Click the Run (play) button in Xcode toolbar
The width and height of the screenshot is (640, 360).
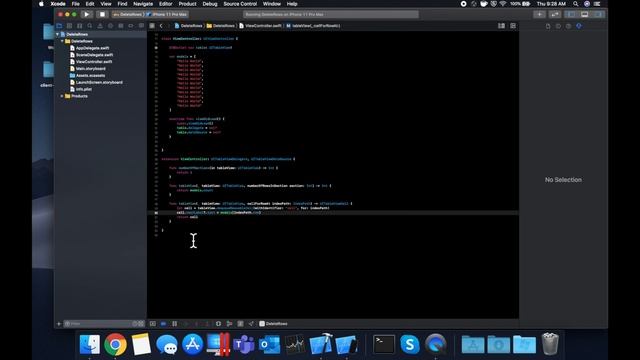pyautogui.click(x=87, y=14)
